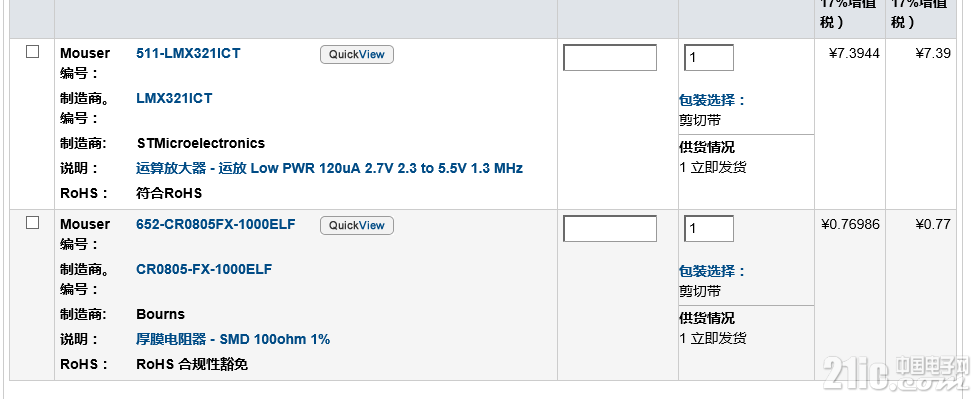
Task: Check the box for CR0805FX resistor row
Action: click(32, 223)
